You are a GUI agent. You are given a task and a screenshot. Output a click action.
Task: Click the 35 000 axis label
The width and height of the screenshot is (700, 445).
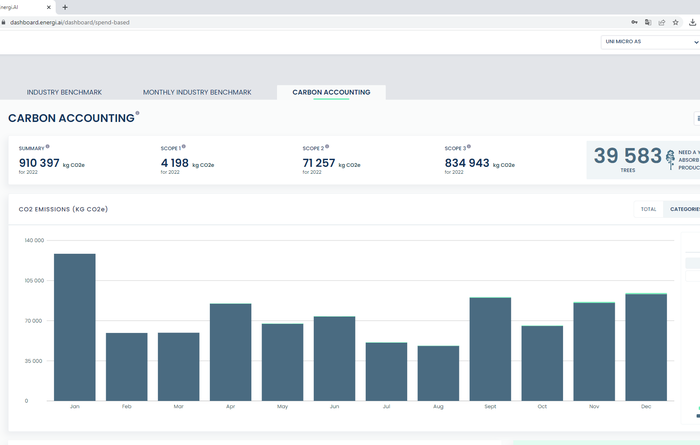click(x=33, y=361)
